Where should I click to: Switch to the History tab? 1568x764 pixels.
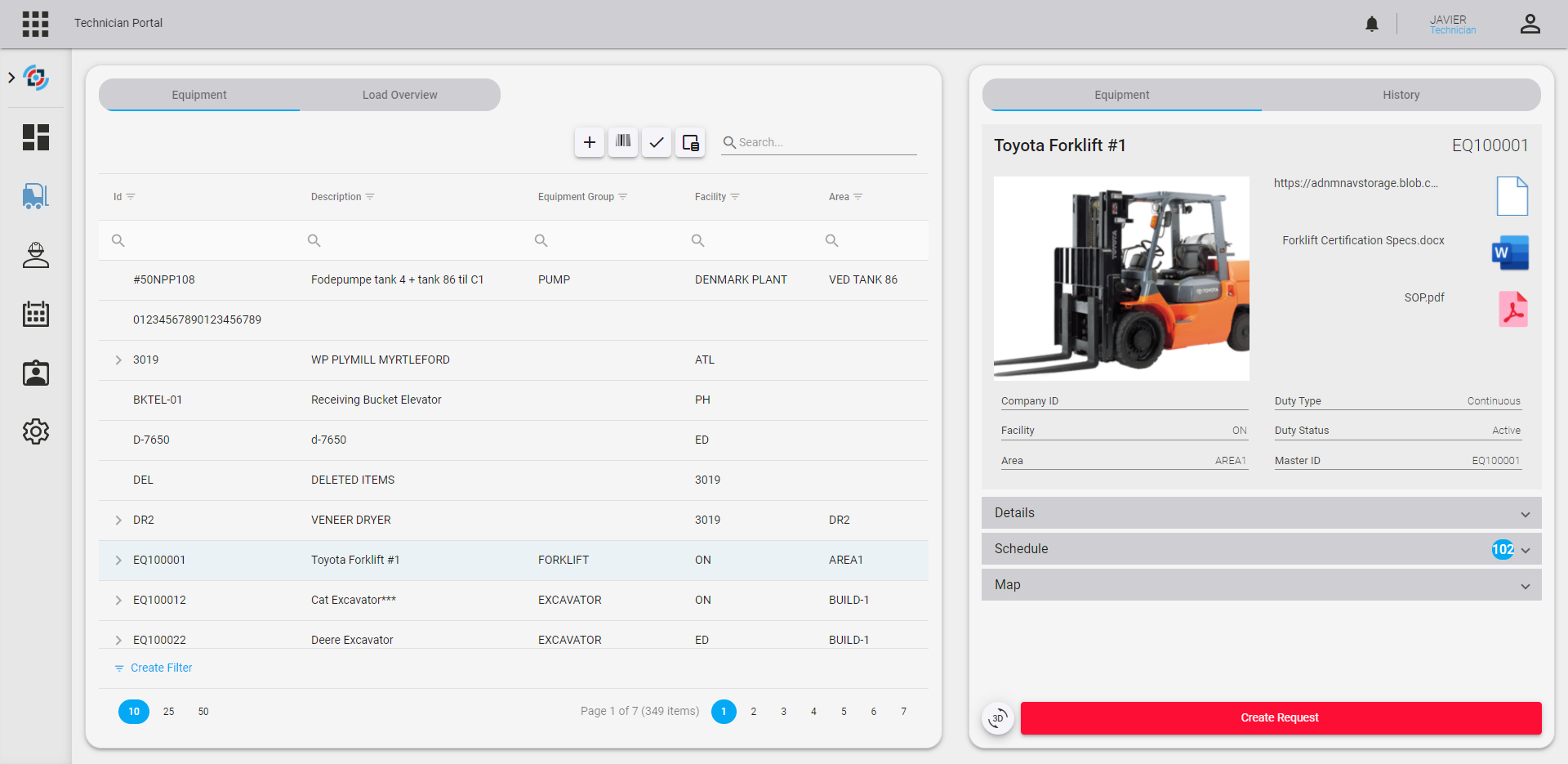coord(1401,95)
